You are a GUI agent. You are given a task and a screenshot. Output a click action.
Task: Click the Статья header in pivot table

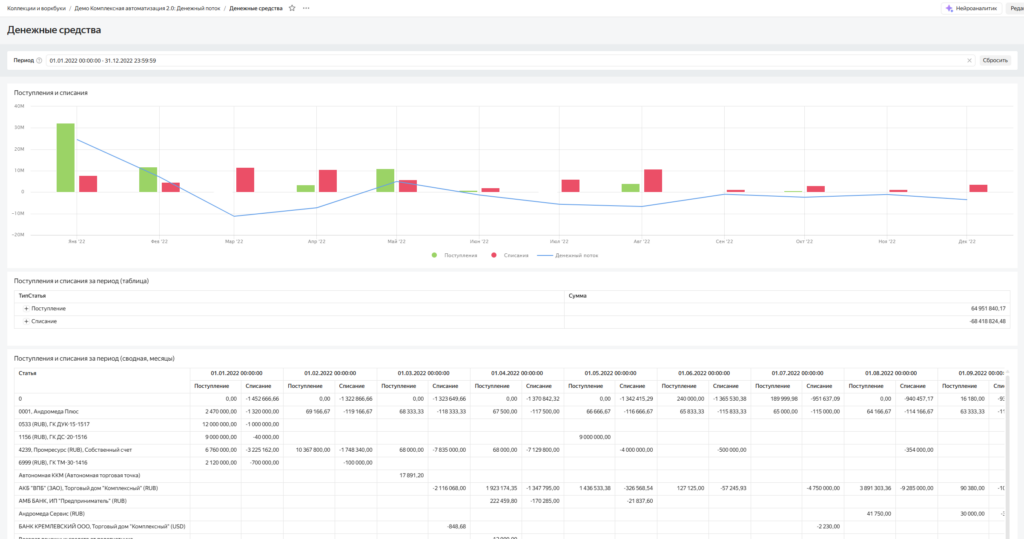tap(27, 372)
